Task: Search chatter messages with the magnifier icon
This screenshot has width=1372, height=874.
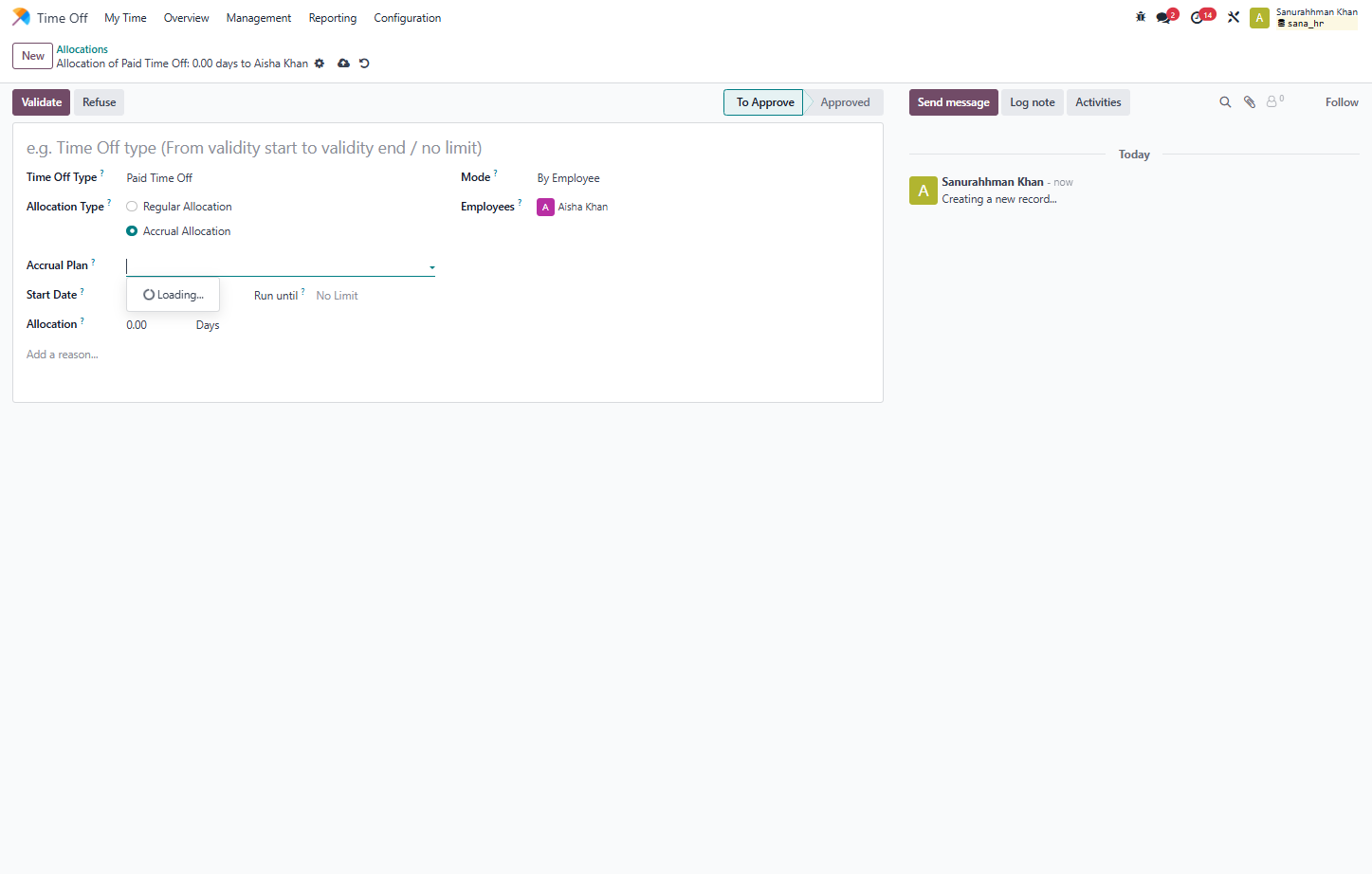Action: pyautogui.click(x=1225, y=102)
